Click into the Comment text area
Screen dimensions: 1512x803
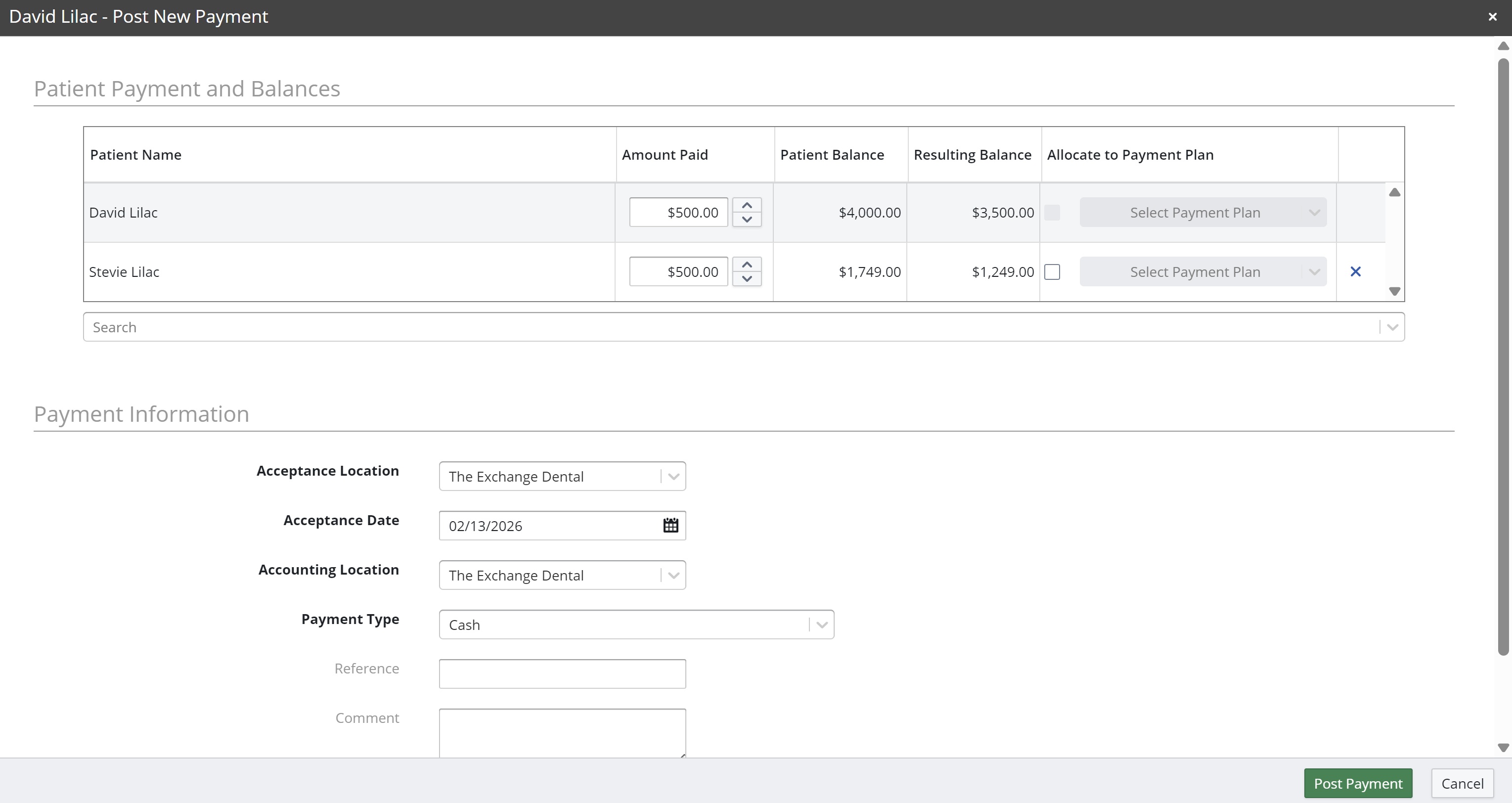(x=562, y=733)
